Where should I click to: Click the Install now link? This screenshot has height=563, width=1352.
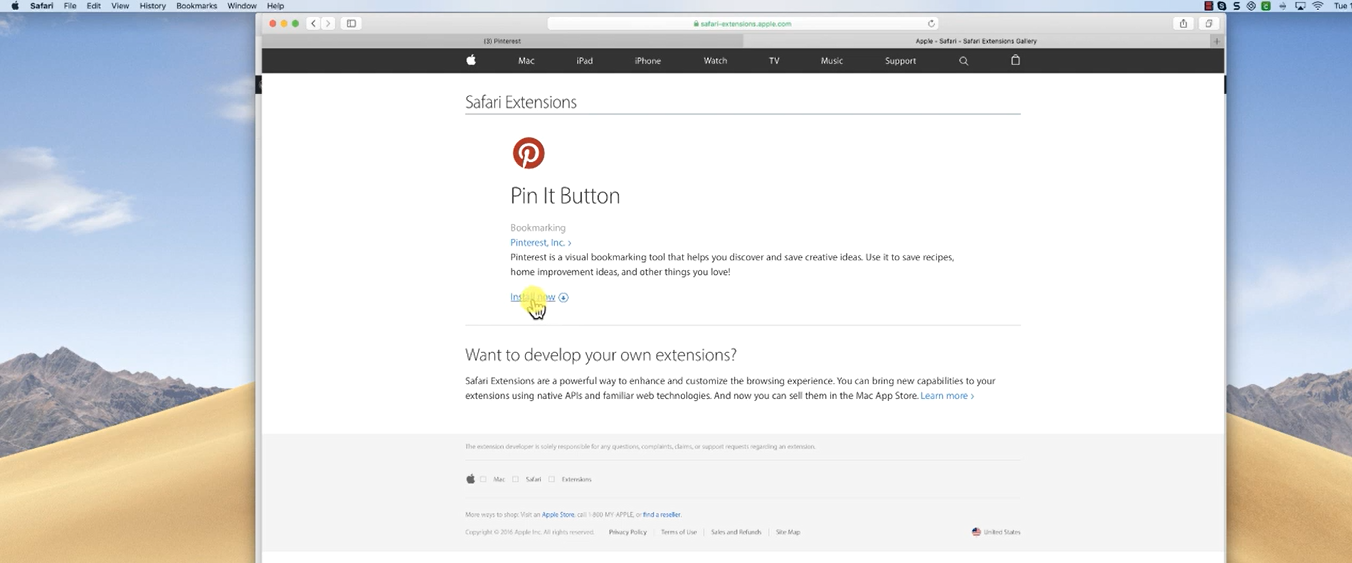[533, 297]
